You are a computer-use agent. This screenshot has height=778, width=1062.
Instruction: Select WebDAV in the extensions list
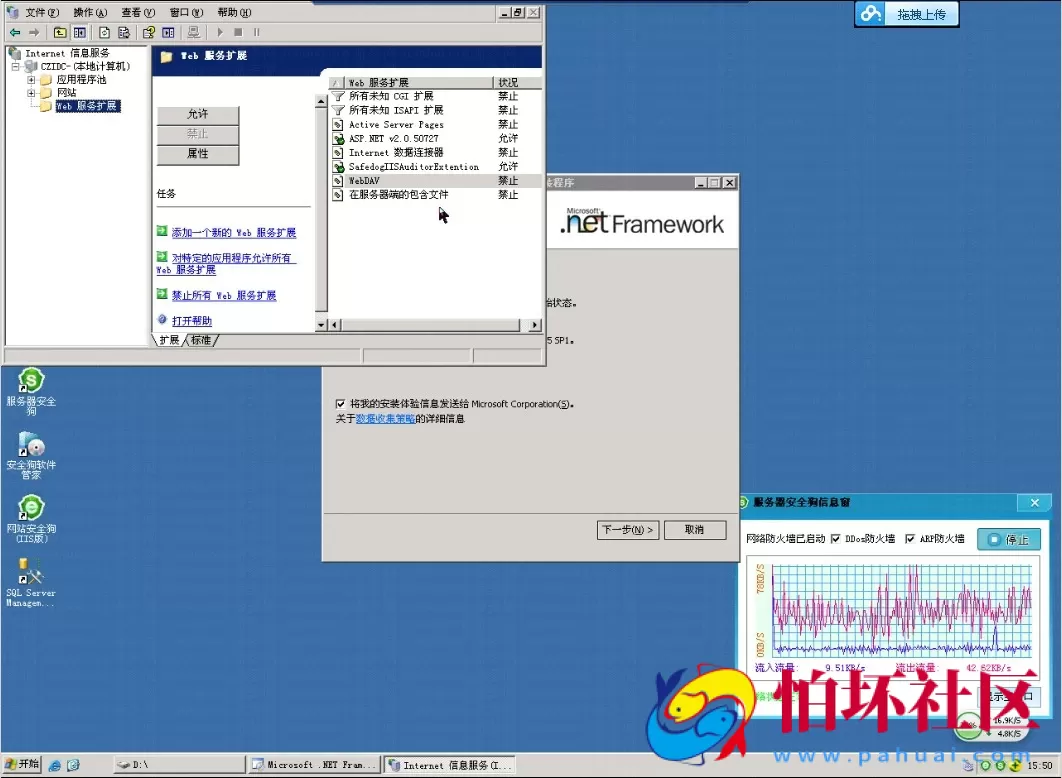coord(363,181)
